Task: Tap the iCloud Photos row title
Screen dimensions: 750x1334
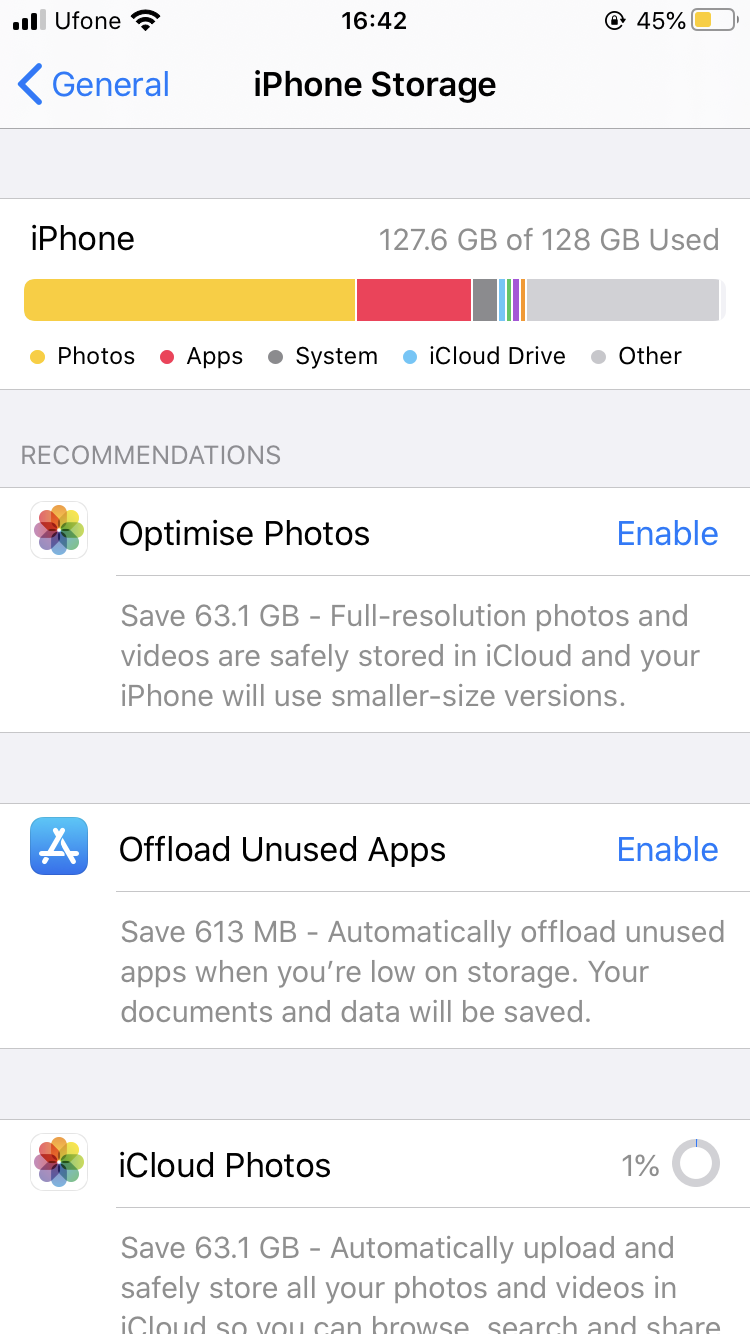Action: tap(225, 1166)
